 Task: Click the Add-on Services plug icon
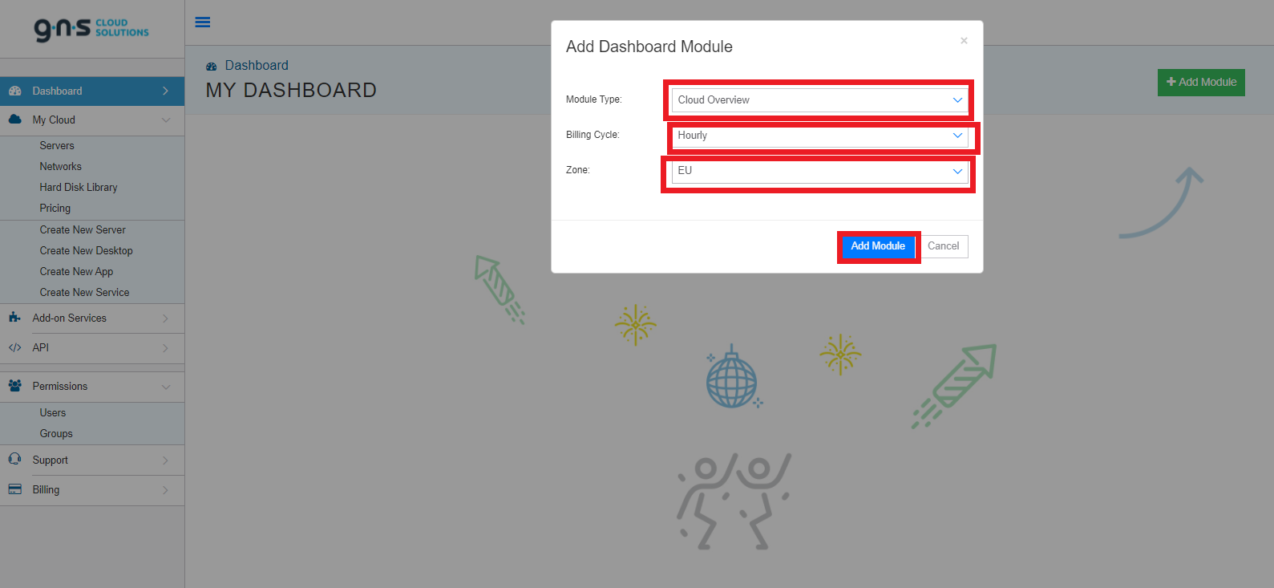point(14,318)
